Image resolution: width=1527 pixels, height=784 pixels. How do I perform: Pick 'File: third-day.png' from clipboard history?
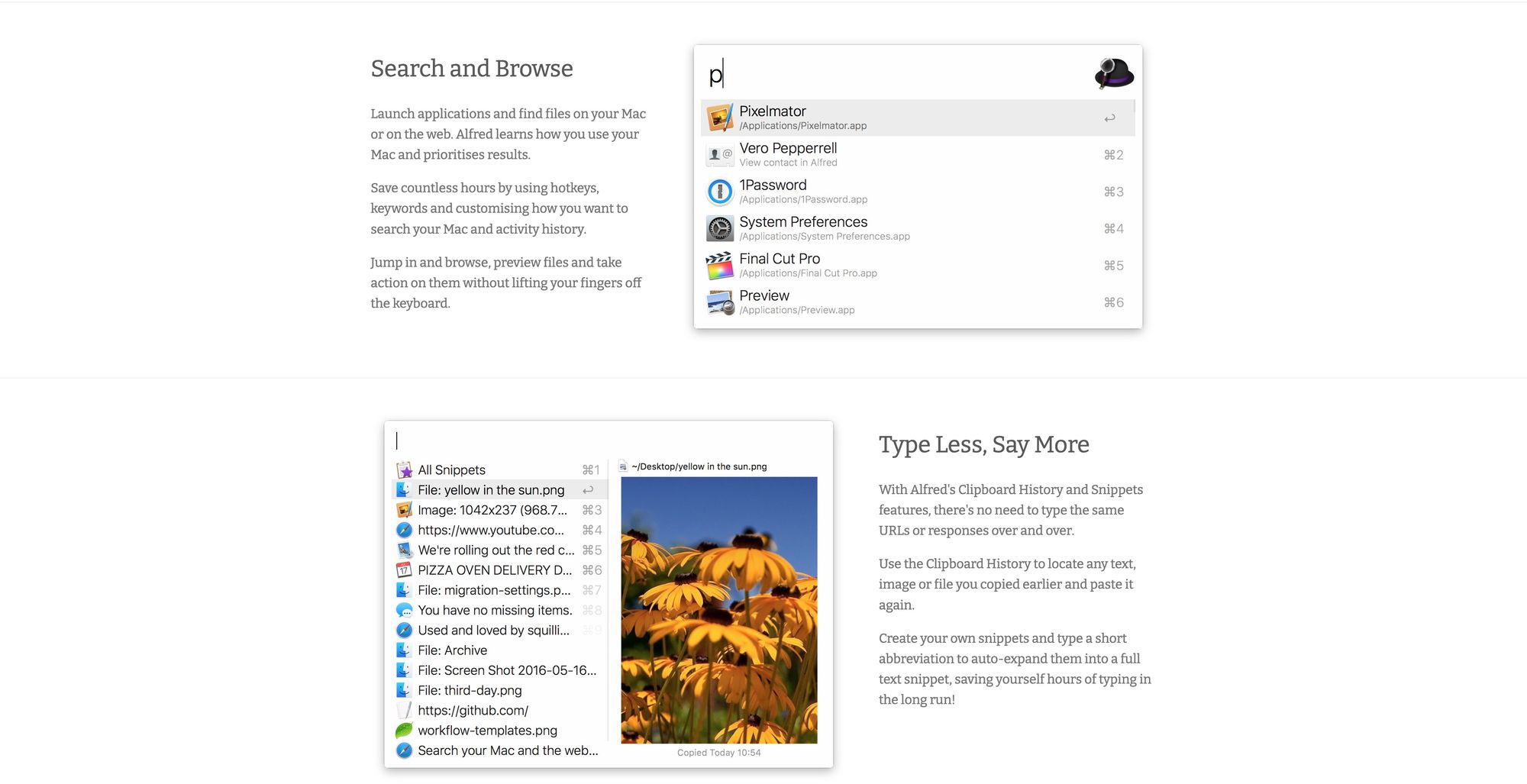coord(470,691)
